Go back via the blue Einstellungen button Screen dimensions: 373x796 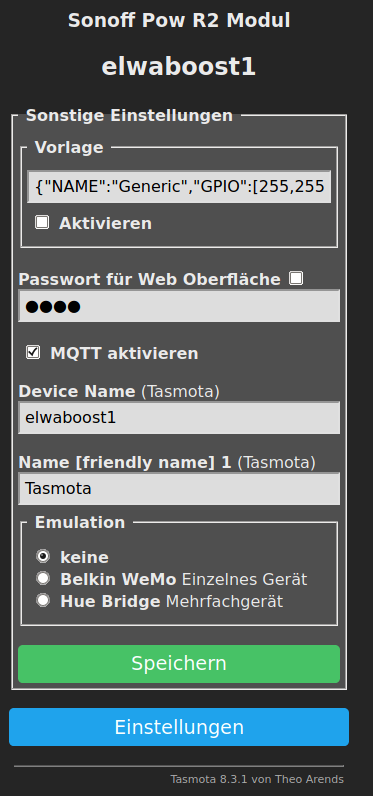[179, 727]
